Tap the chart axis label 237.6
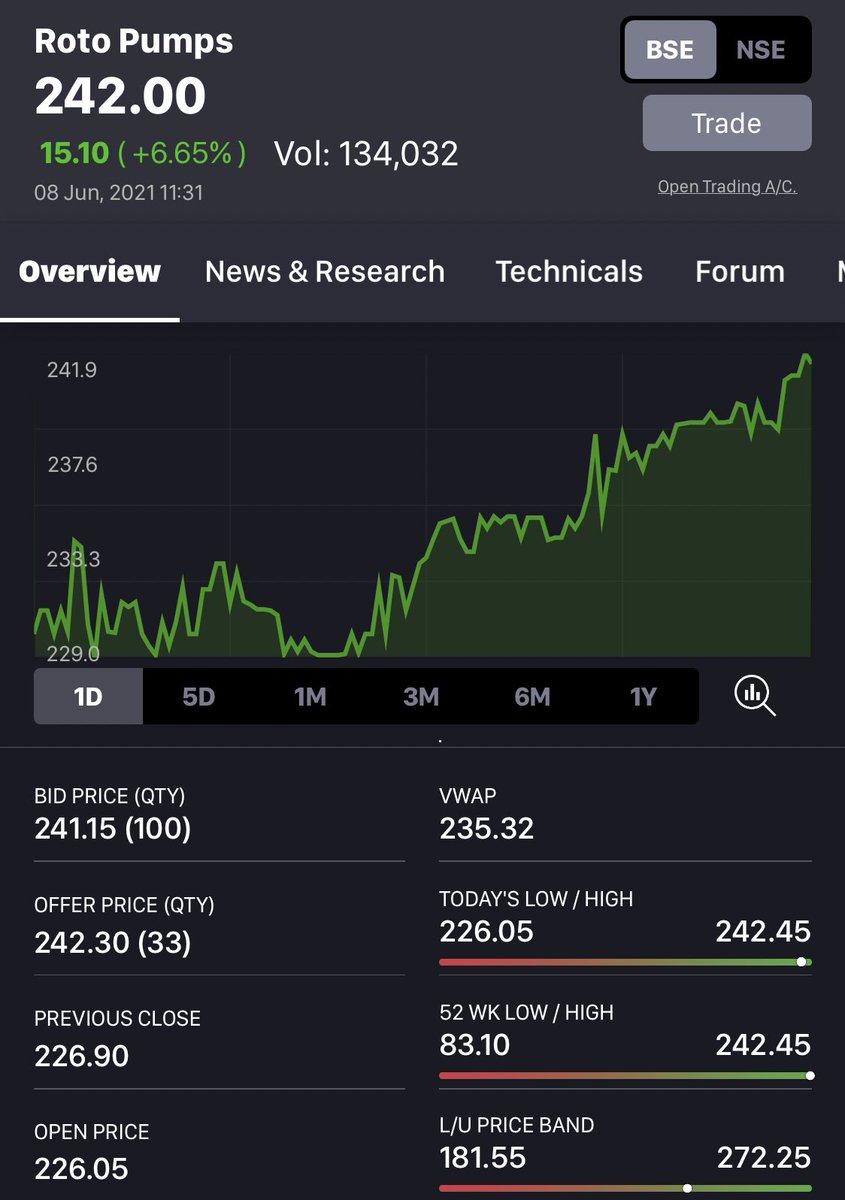 (72, 464)
